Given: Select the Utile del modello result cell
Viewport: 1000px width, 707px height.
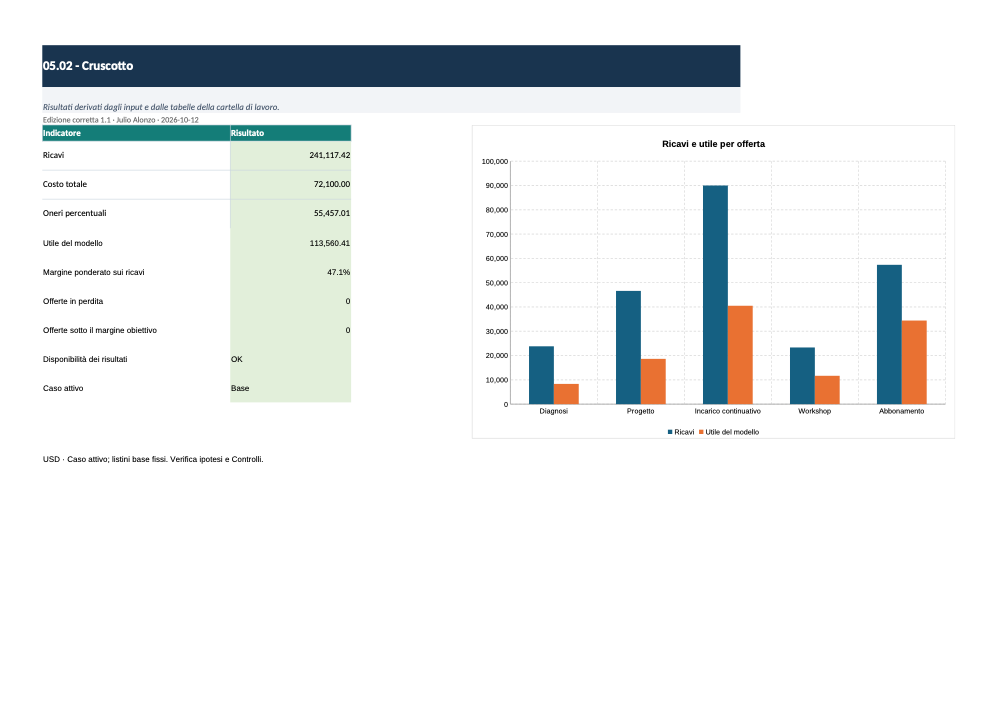Looking at the screenshot, I should 290,243.
